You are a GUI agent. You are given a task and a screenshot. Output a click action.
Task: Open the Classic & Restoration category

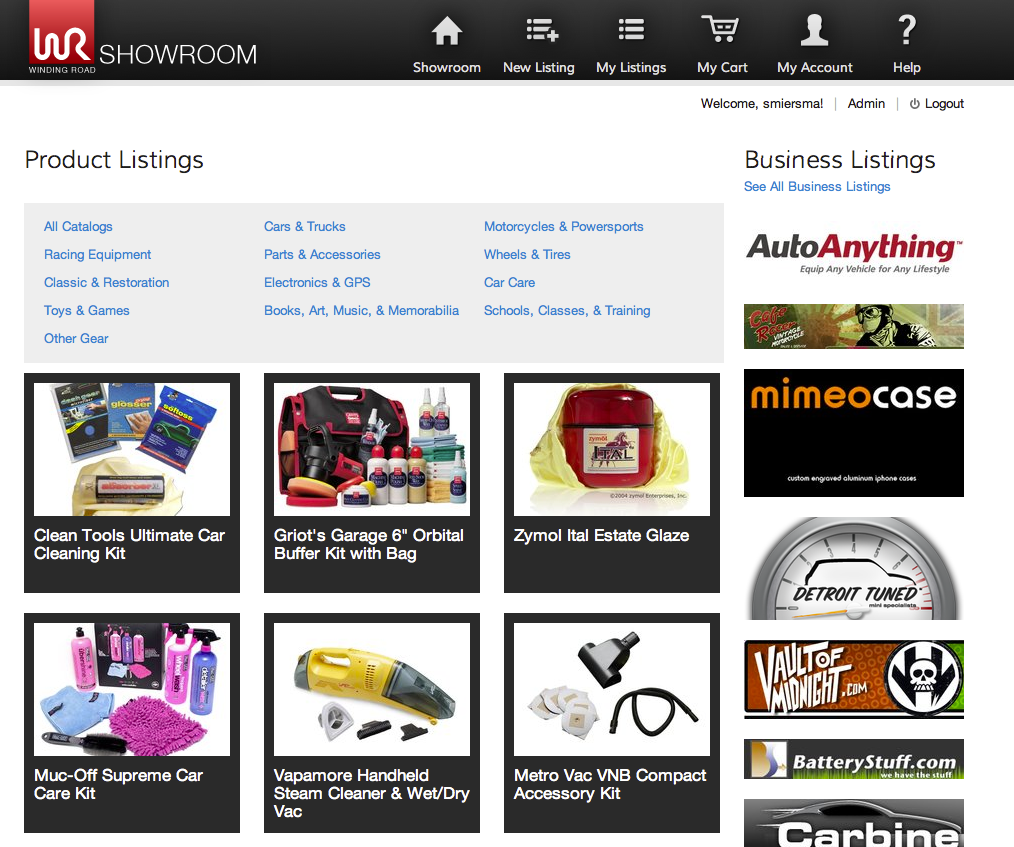tap(107, 283)
